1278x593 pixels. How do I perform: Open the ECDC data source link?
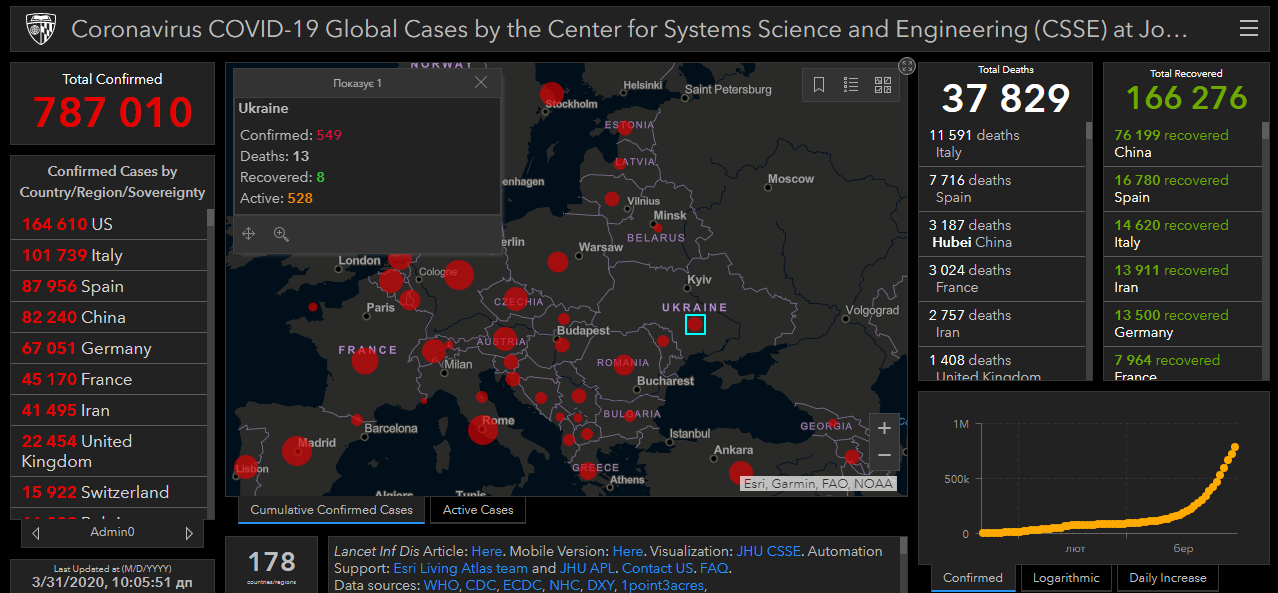tap(522, 585)
